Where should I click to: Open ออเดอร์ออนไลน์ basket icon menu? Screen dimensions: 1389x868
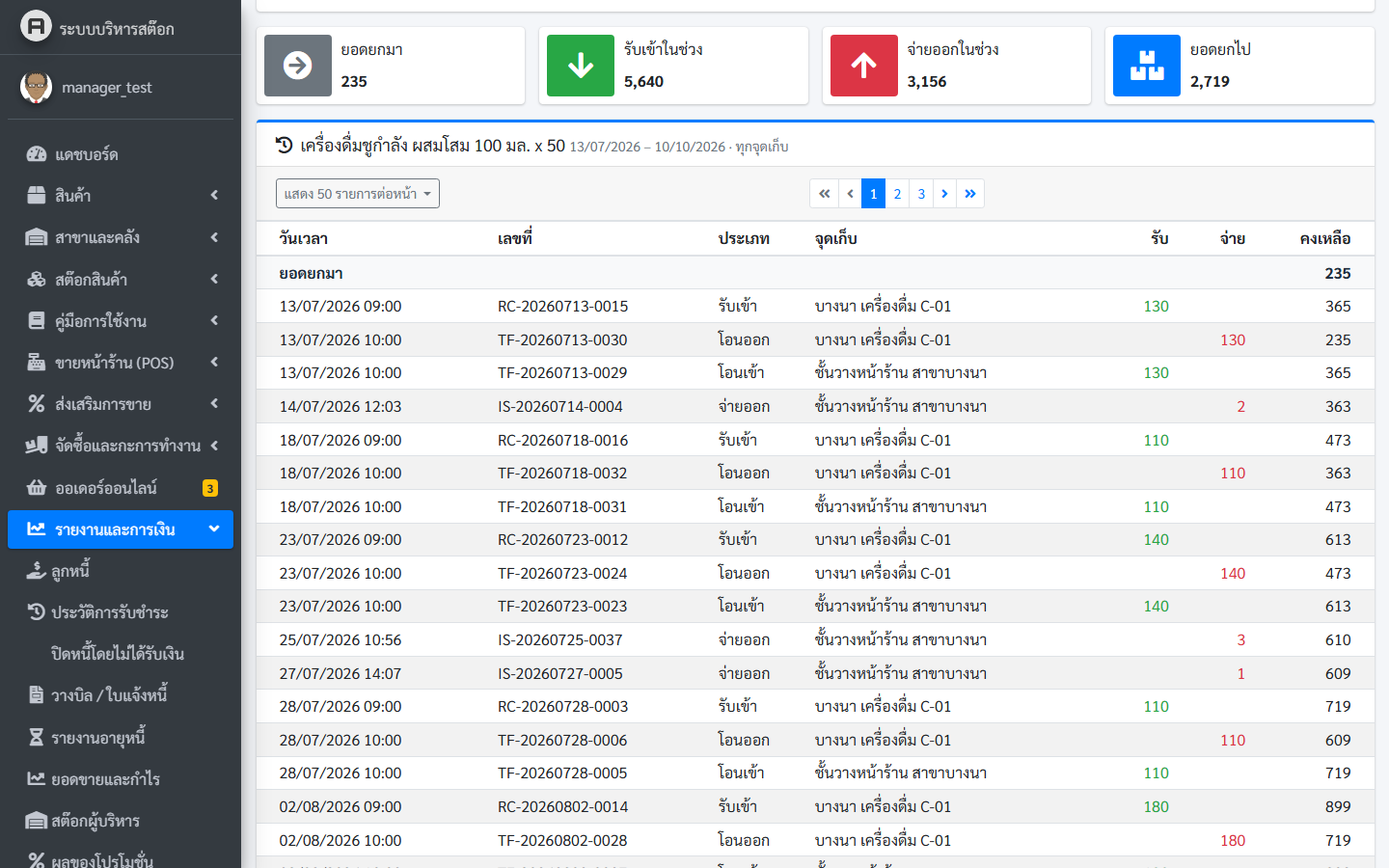coord(37,488)
